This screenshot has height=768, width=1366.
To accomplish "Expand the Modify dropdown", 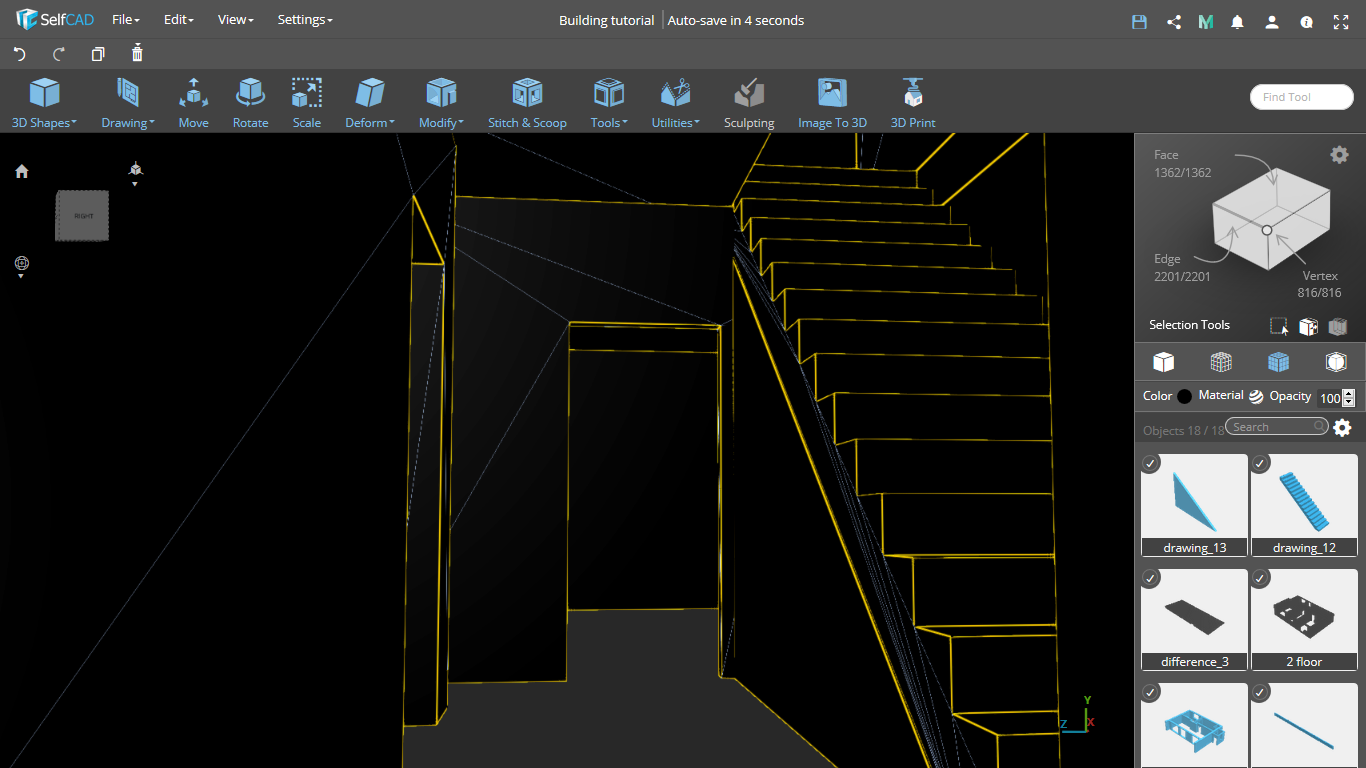I will point(441,104).
